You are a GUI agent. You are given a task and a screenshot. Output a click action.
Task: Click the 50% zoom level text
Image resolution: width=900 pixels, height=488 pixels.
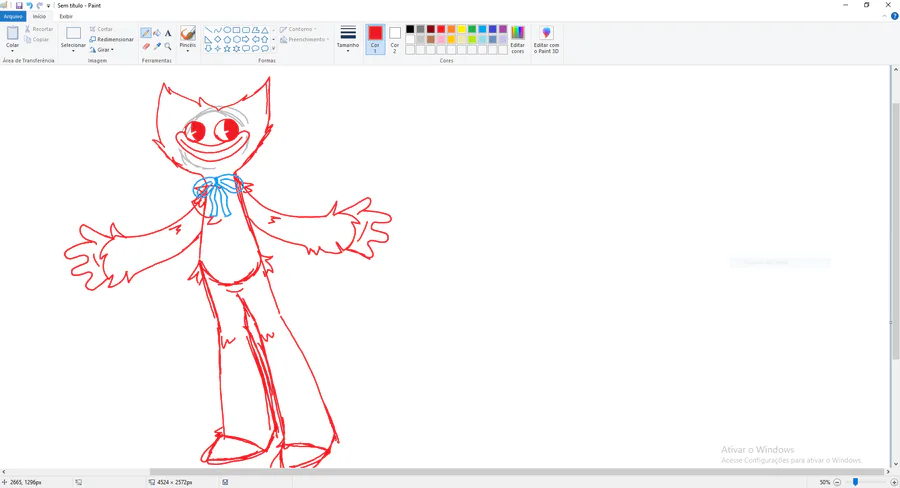click(x=825, y=482)
